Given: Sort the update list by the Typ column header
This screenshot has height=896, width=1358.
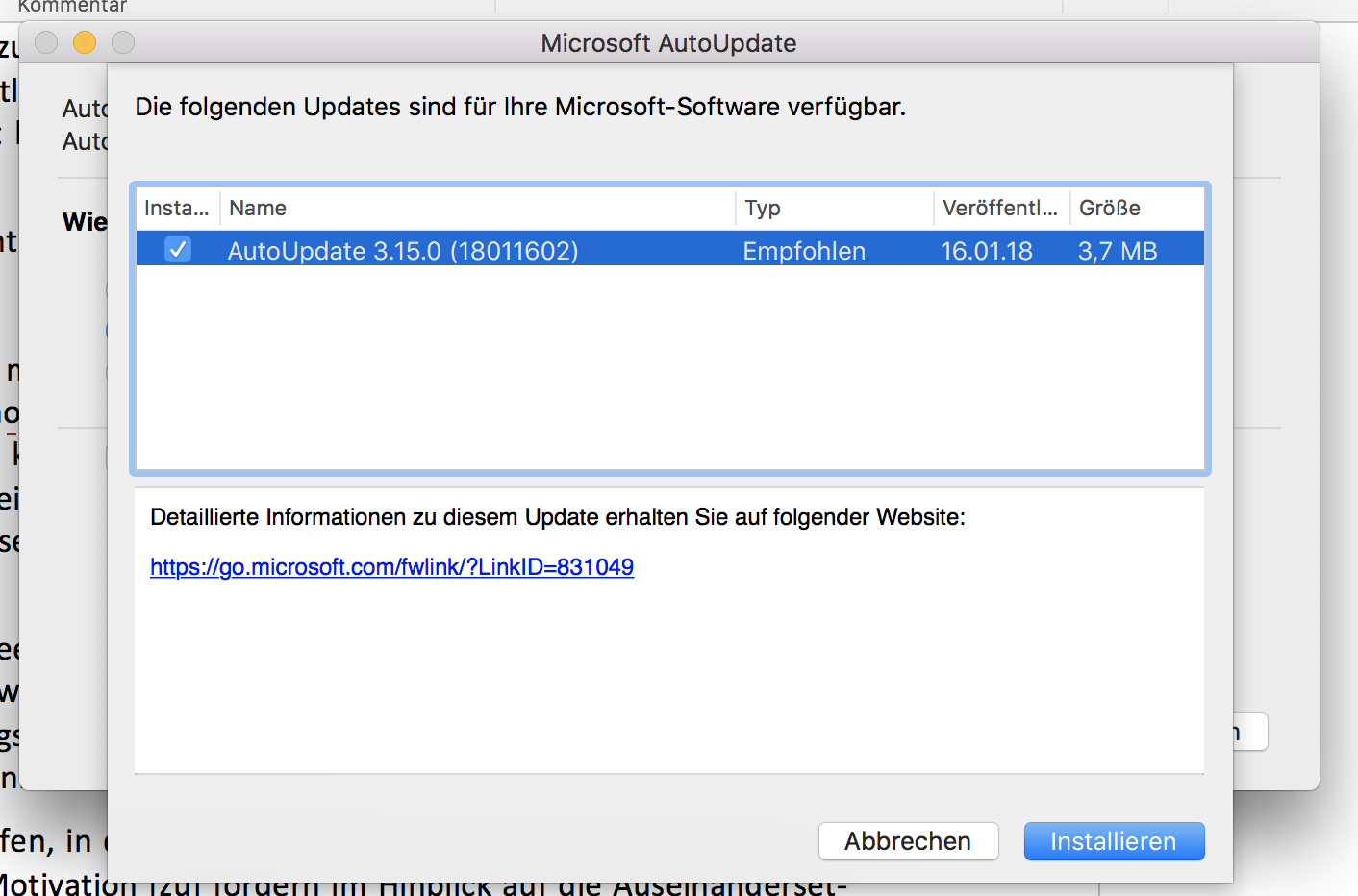Looking at the screenshot, I should (x=835, y=208).
